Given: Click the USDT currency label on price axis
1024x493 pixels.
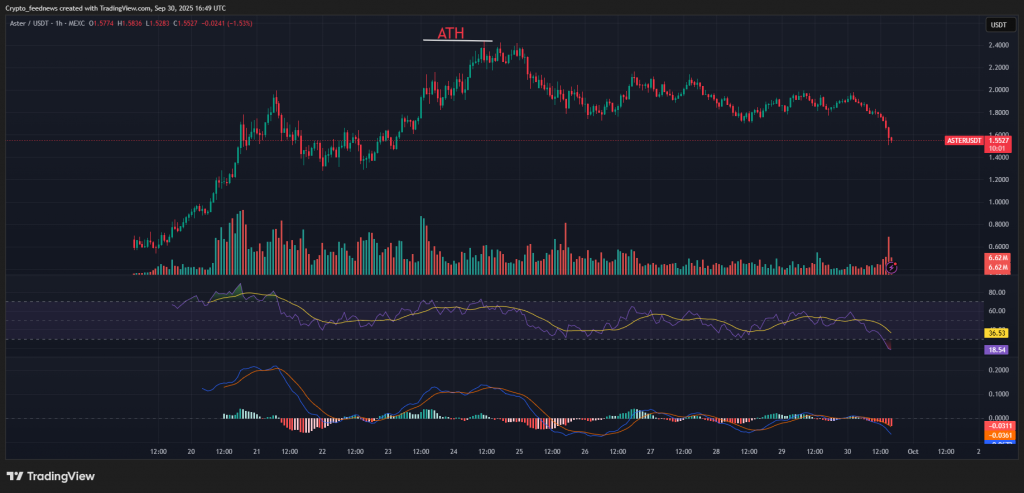Looking at the screenshot, I should coord(997,25).
